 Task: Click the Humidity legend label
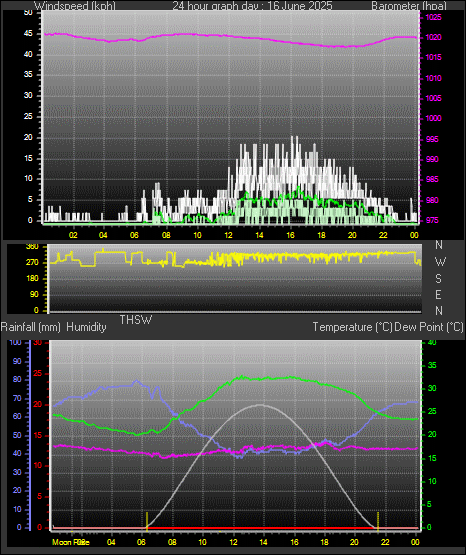(86, 327)
